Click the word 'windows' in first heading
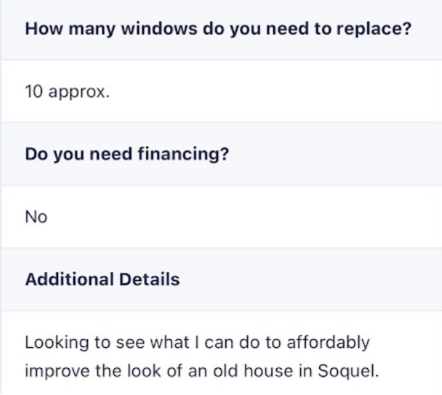Viewport: 442px width, 395px height. pos(159,29)
